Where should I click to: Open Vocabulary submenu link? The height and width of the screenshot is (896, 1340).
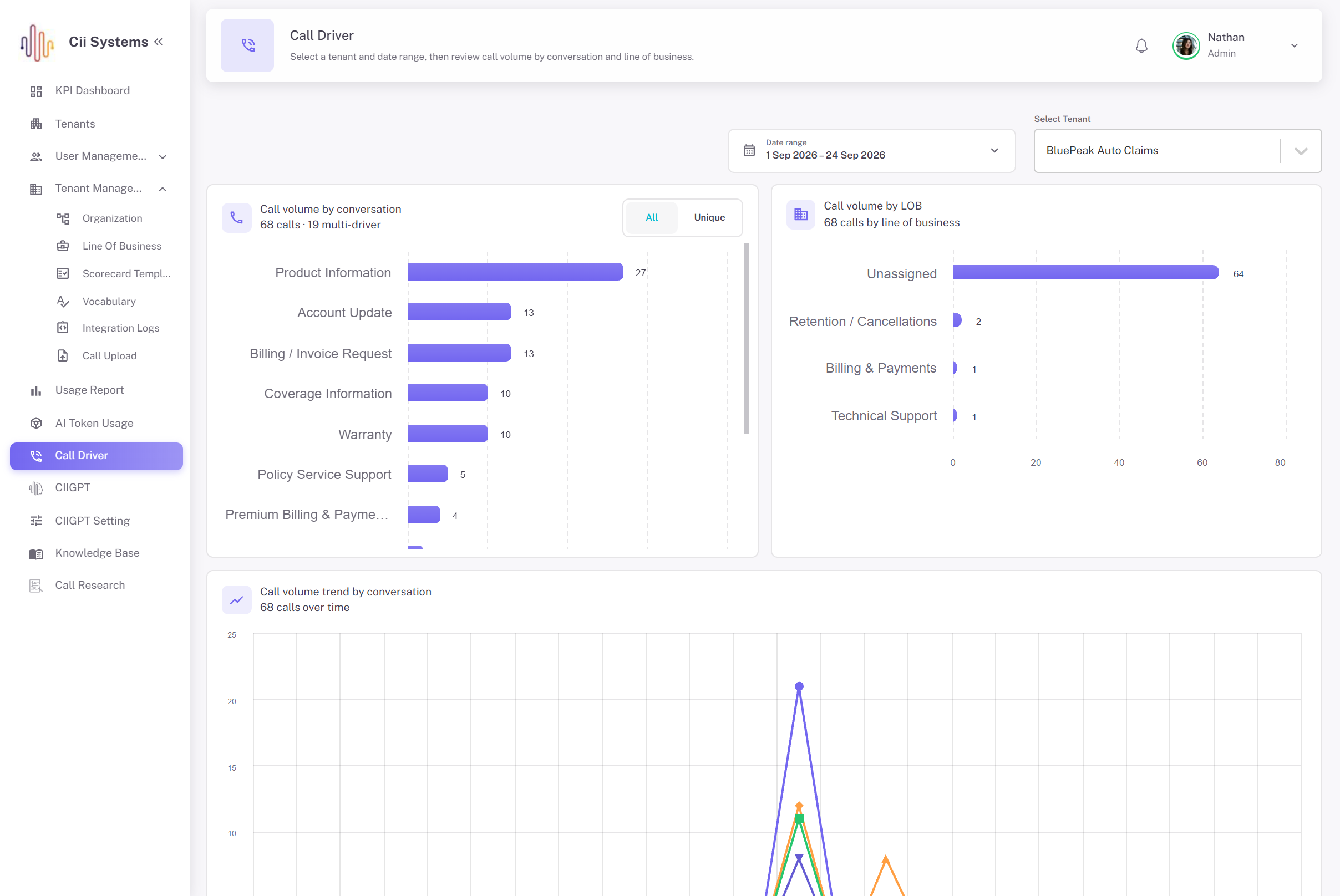pyautogui.click(x=109, y=301)
